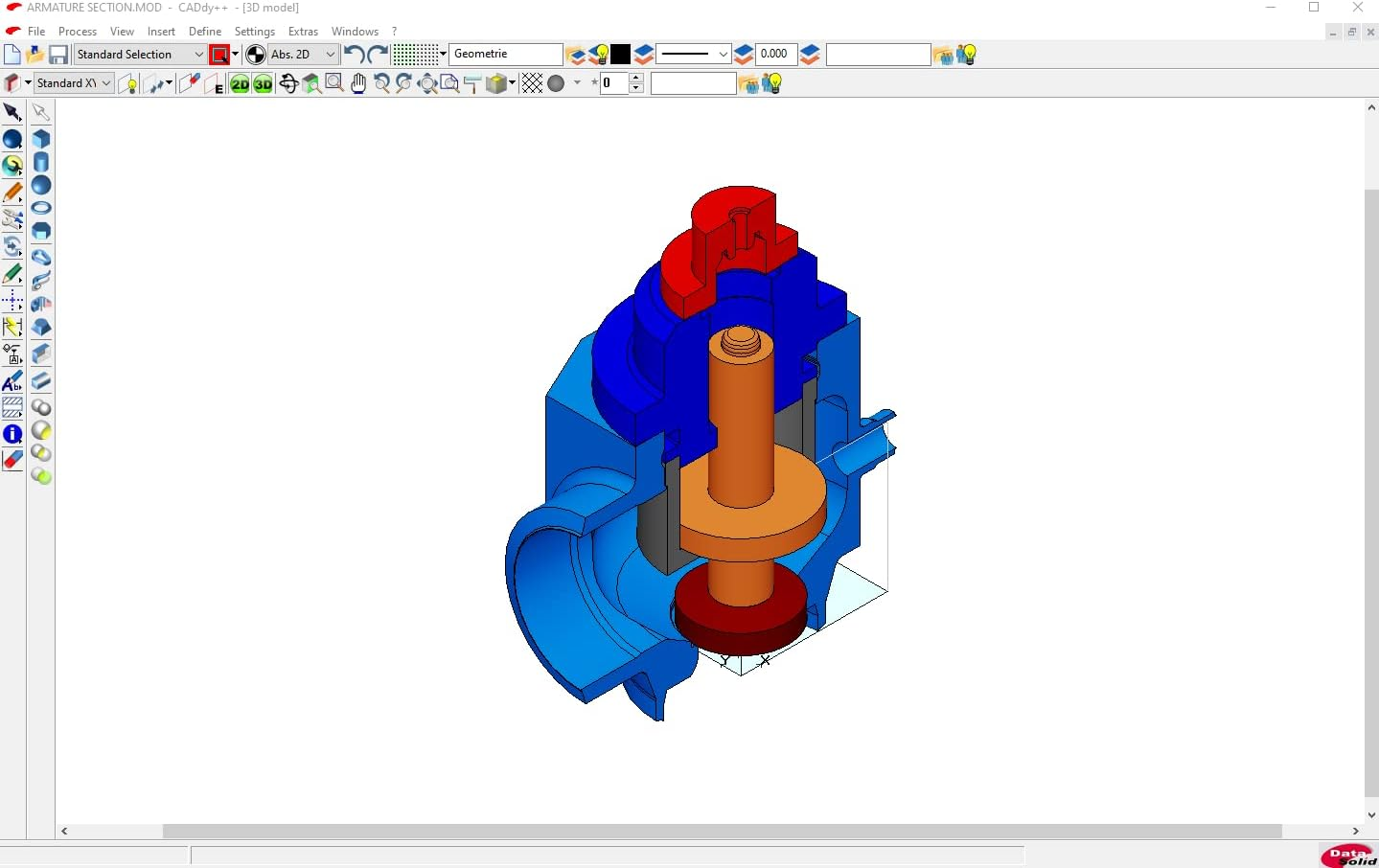Select the cylinder solid tool
This screenshot has width=1379, height=868.
(x=41, y=162)
